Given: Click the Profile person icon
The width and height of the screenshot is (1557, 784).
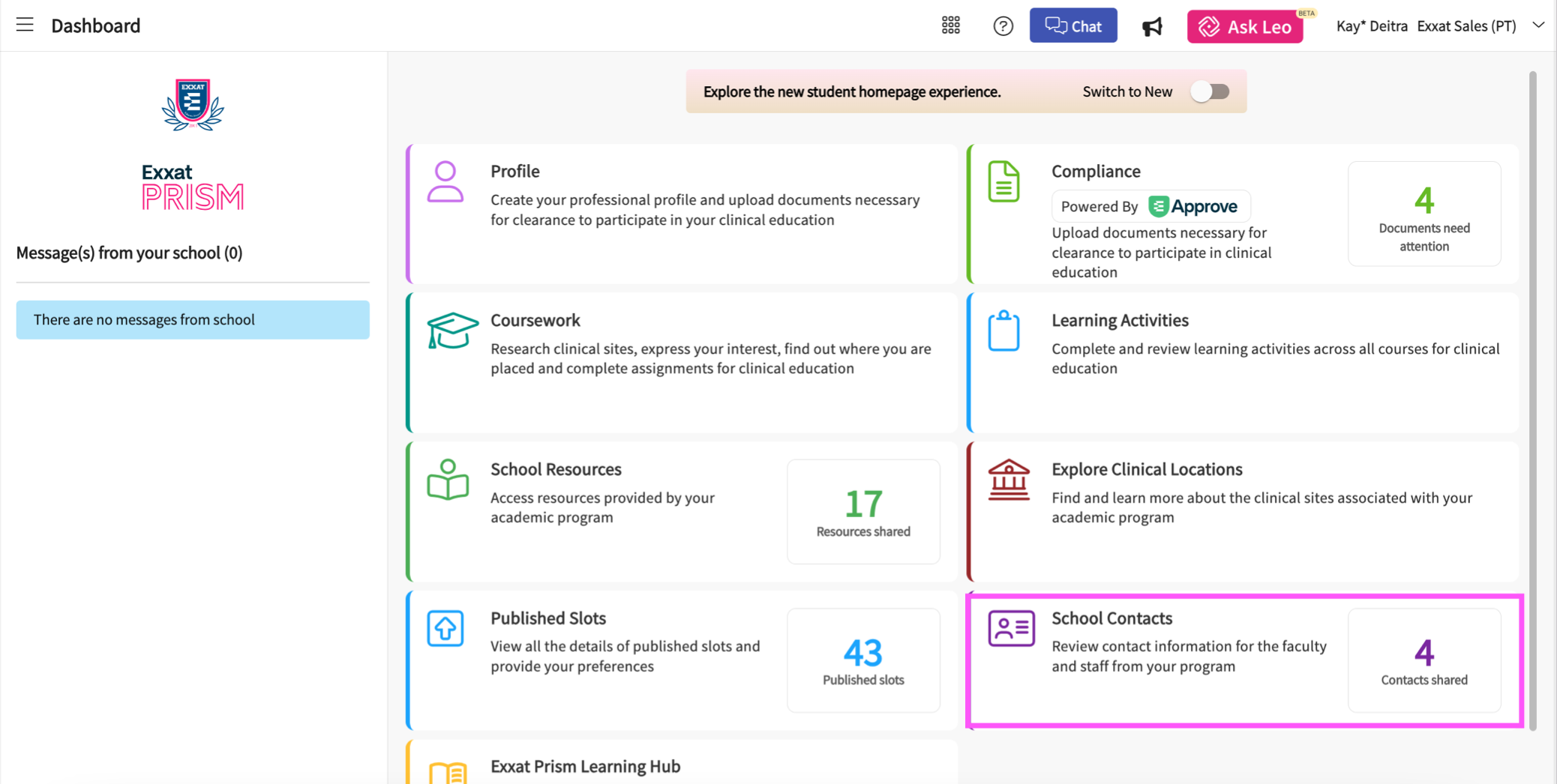Looking at the screenshot, I should (x=445, y=181).
